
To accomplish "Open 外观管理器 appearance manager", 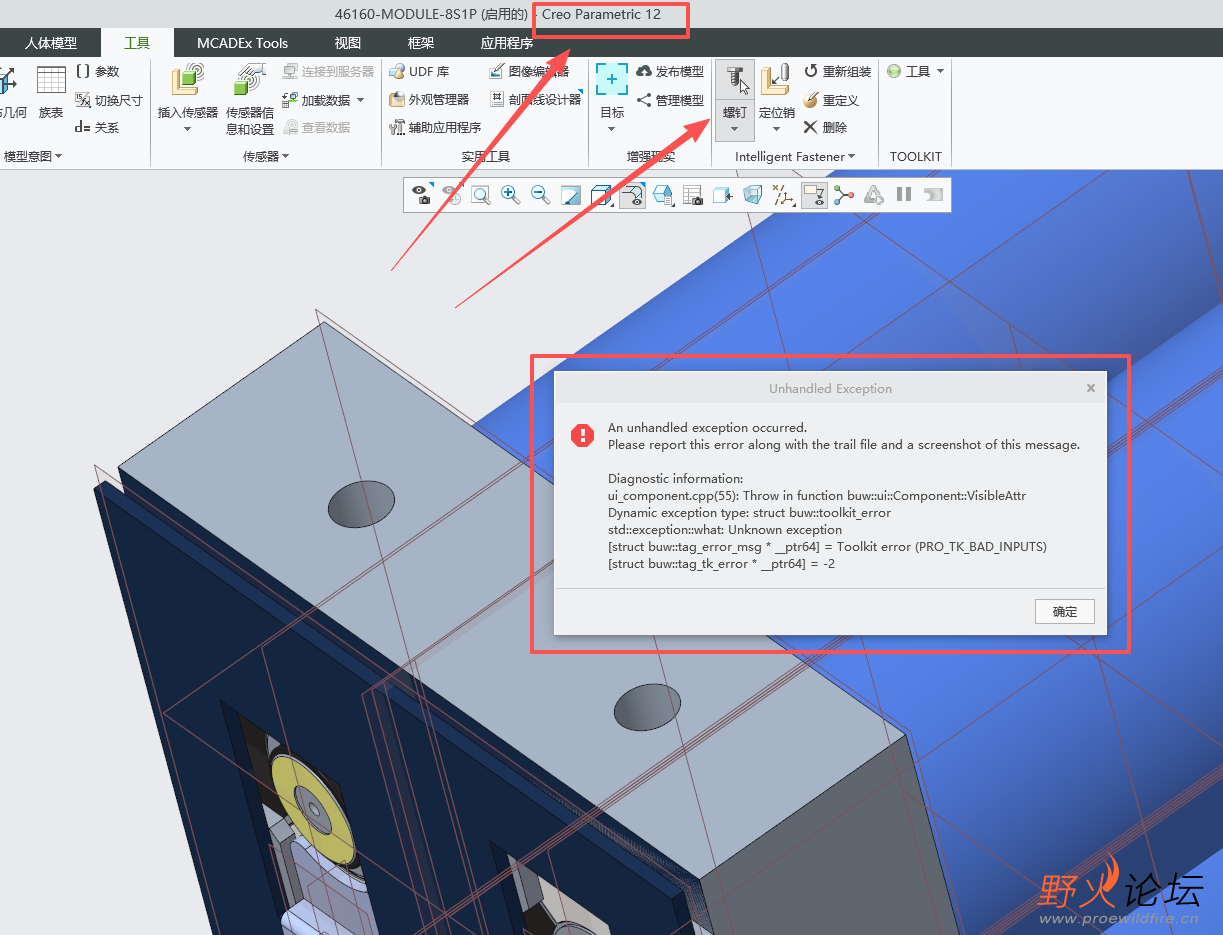I will (429, 100).
